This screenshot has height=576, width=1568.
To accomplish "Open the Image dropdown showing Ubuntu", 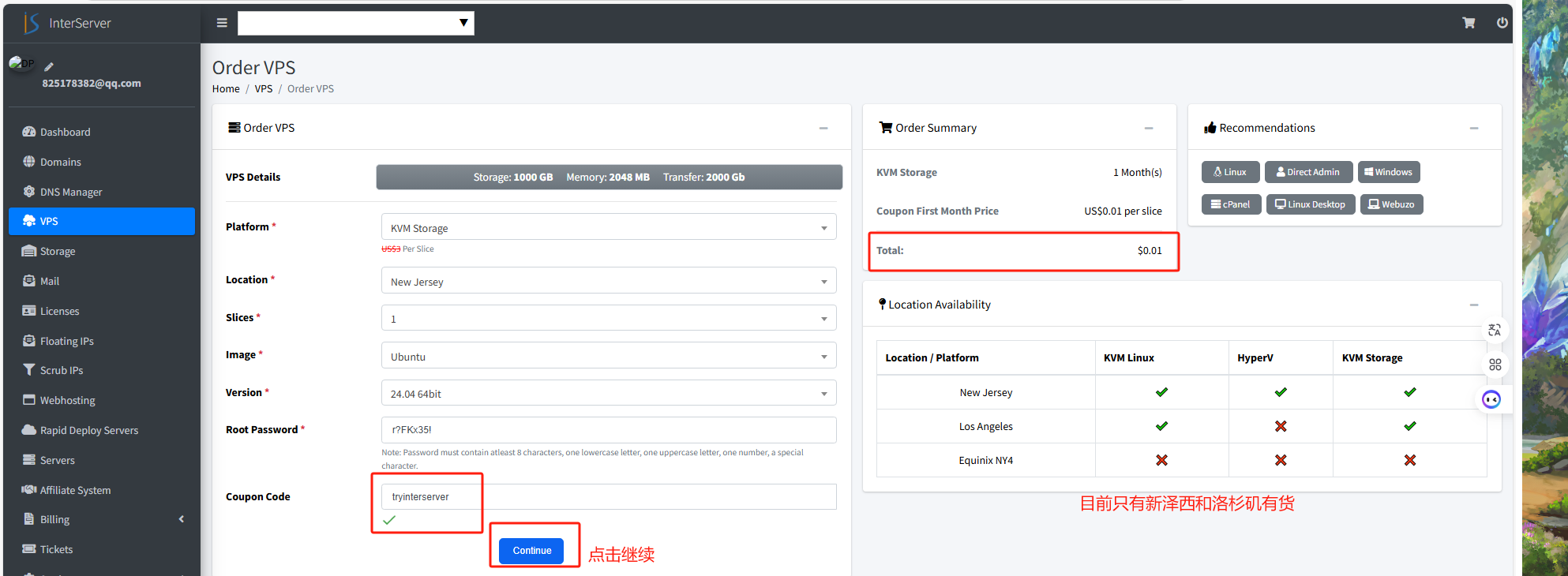I will click(608, 357).
